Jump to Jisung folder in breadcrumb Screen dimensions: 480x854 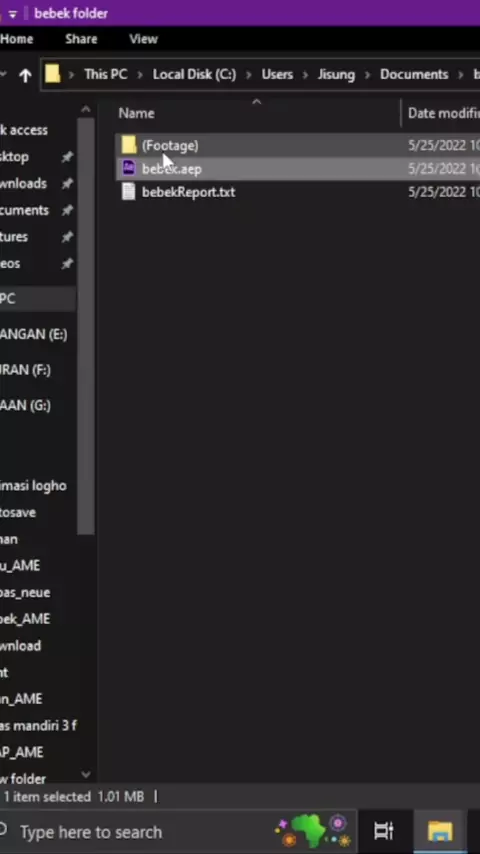pos(336,74)
